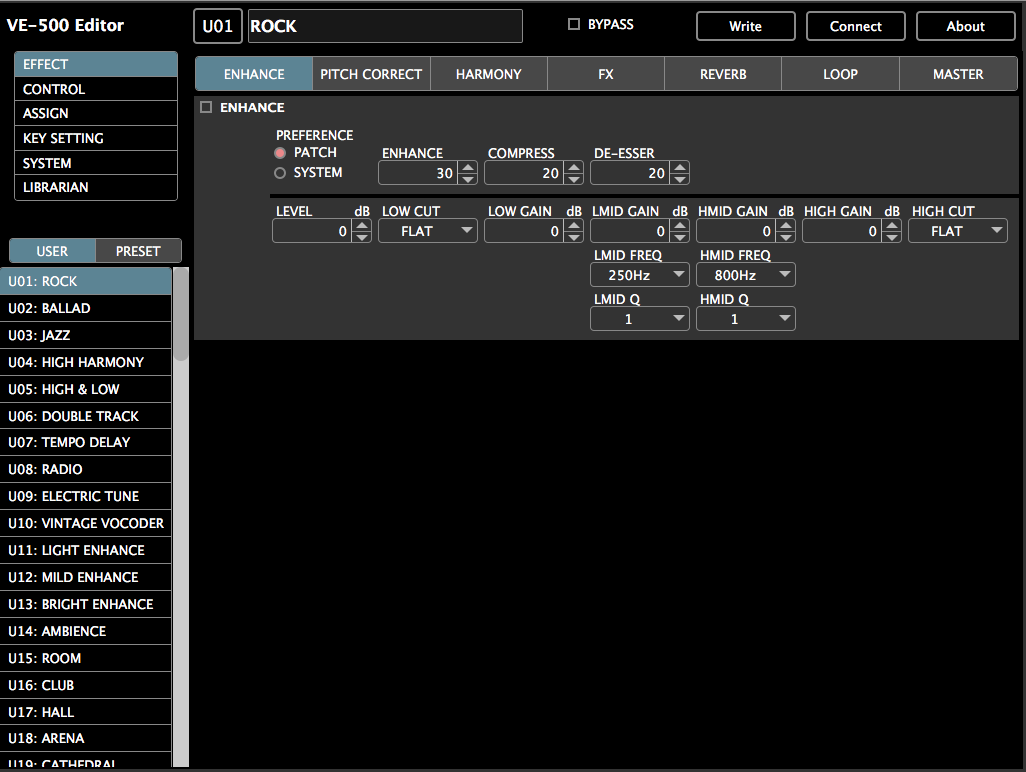Select patch U13: BRIGHT ENHANCE

point(86,604)
